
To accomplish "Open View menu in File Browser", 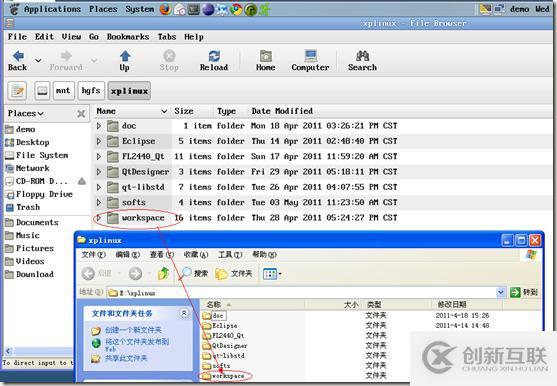I will (71, 37).
